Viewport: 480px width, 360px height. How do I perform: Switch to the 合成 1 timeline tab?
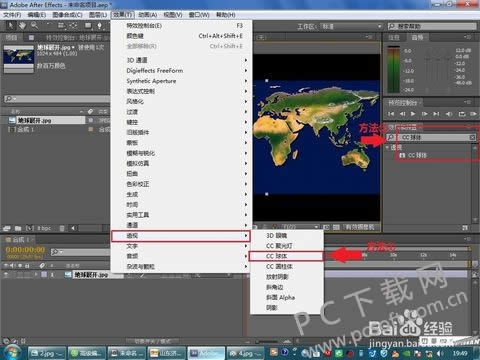click(x=20, y=239)
